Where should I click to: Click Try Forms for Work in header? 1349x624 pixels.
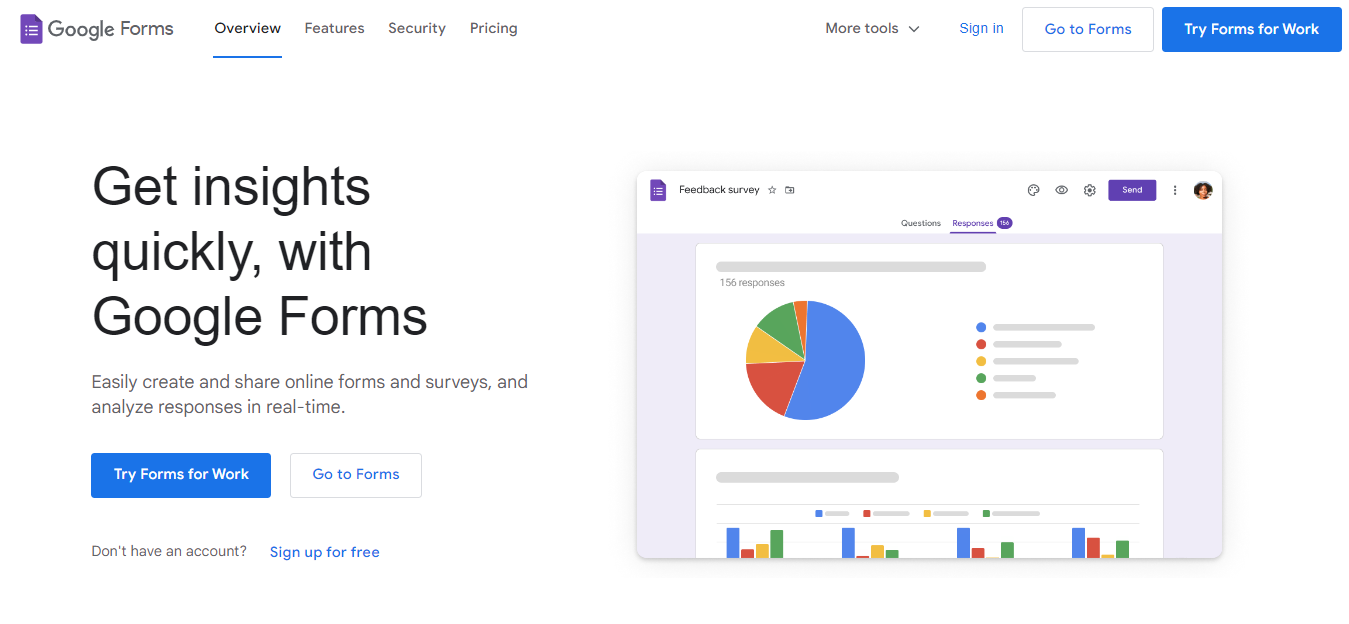tap(1252, 29)
